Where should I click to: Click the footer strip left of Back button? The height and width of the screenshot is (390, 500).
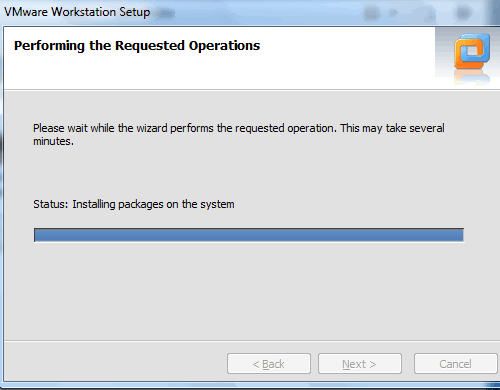click(115, 363)
